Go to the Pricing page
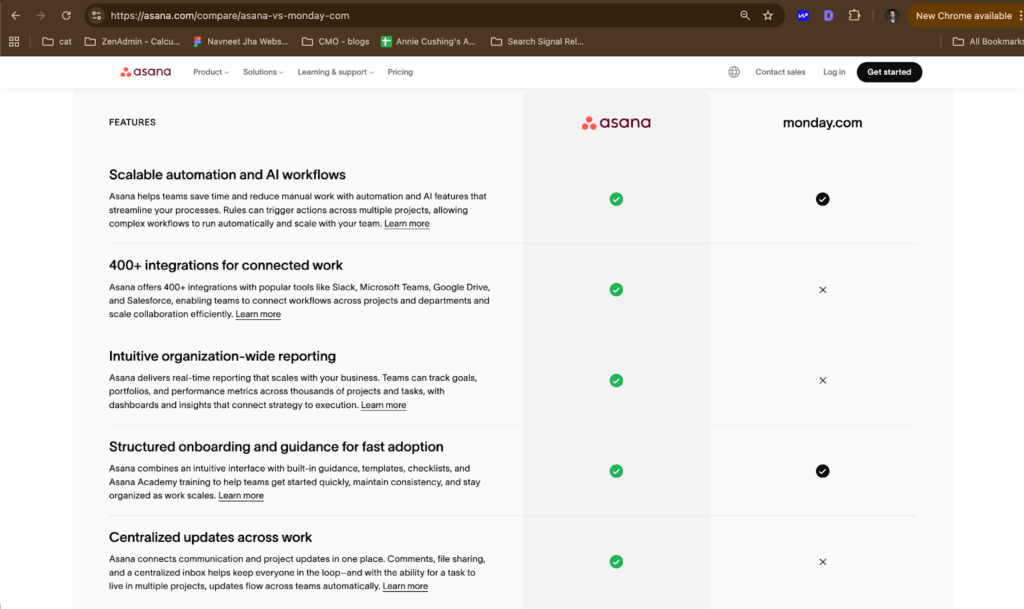 (400, 72)
